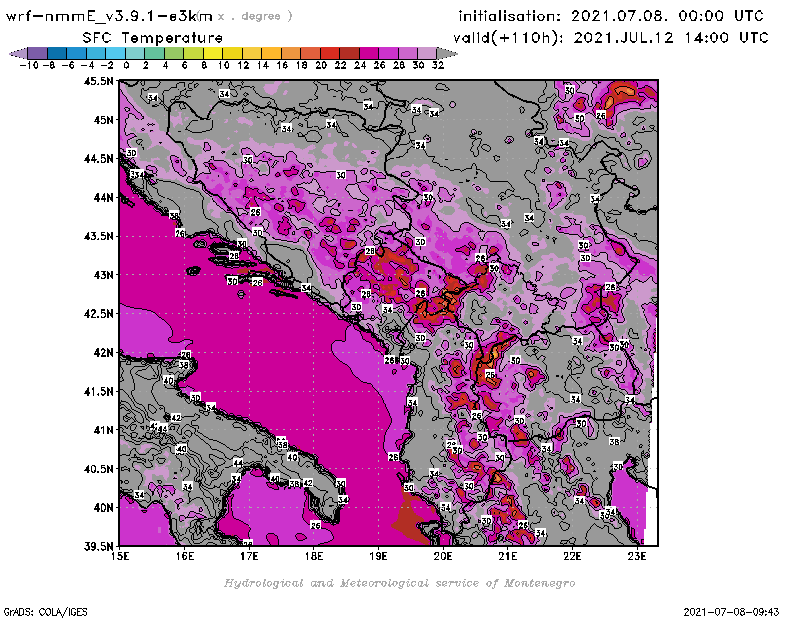This screenshot has height=618, width=800.
Task: Click the 15E longitude axis label
Action: (x=120, y=557)
